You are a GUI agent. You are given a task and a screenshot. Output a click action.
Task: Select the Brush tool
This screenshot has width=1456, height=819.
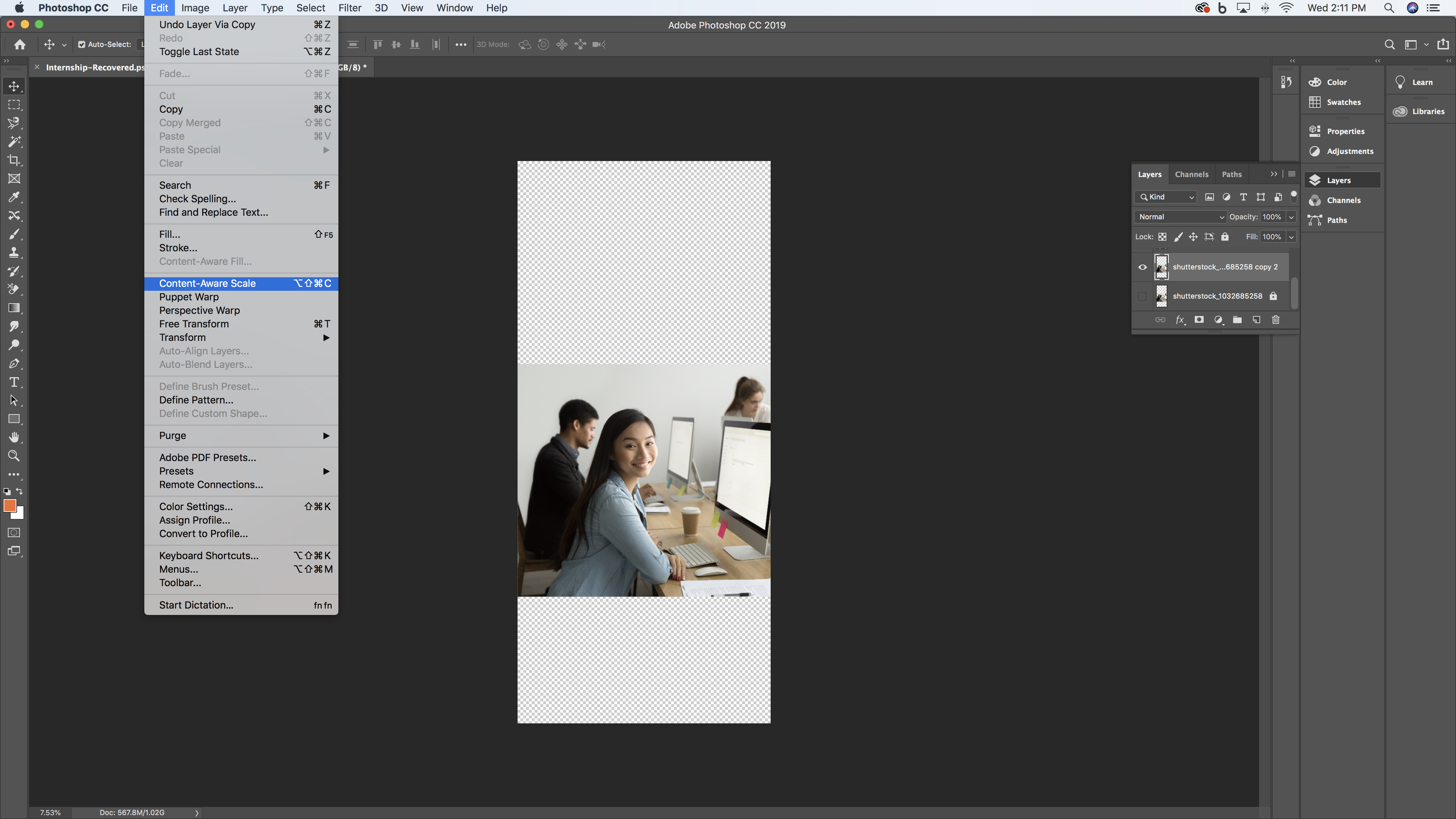pos(14,234)
